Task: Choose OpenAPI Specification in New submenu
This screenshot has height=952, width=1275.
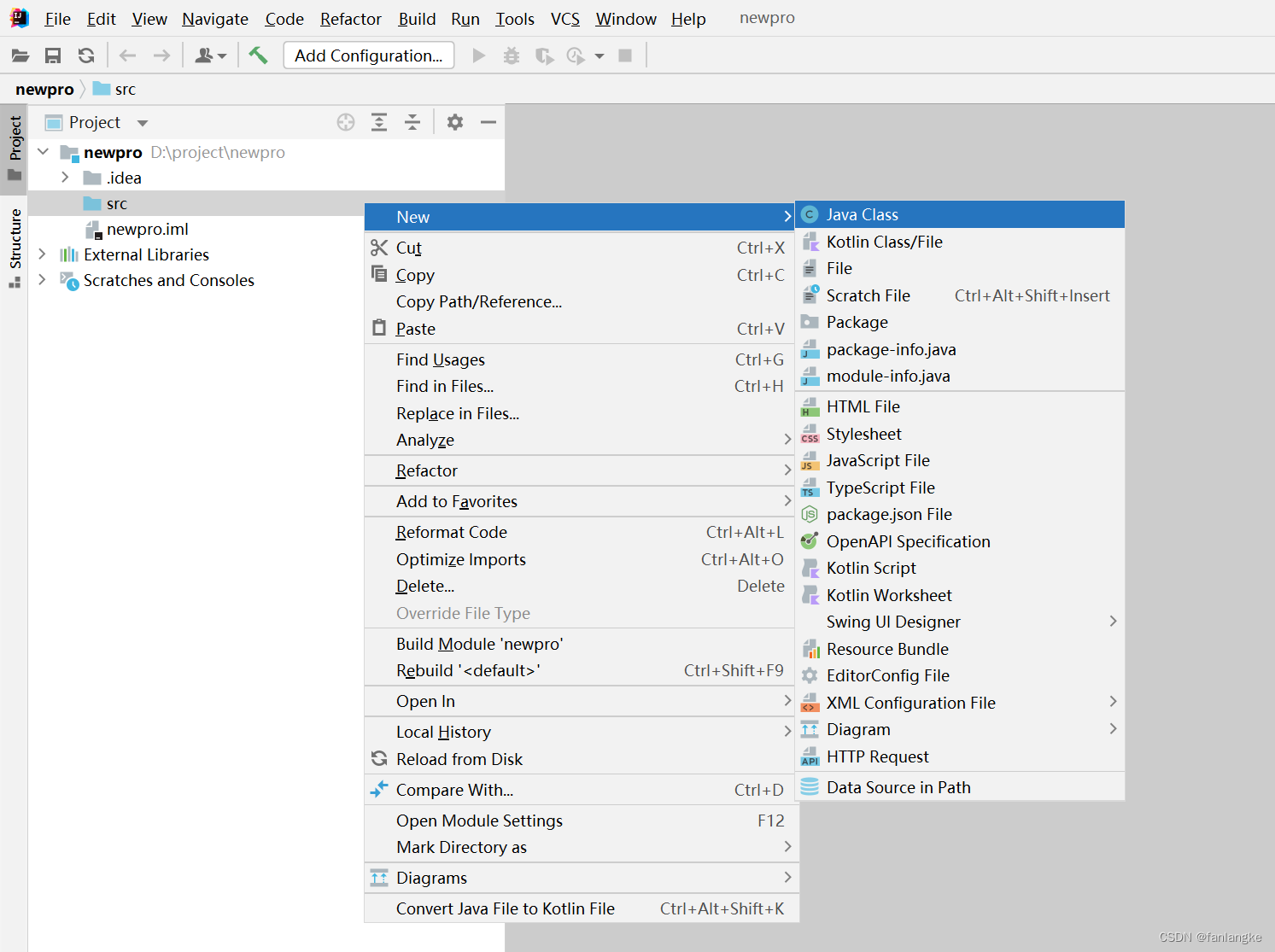Action: 960,541
